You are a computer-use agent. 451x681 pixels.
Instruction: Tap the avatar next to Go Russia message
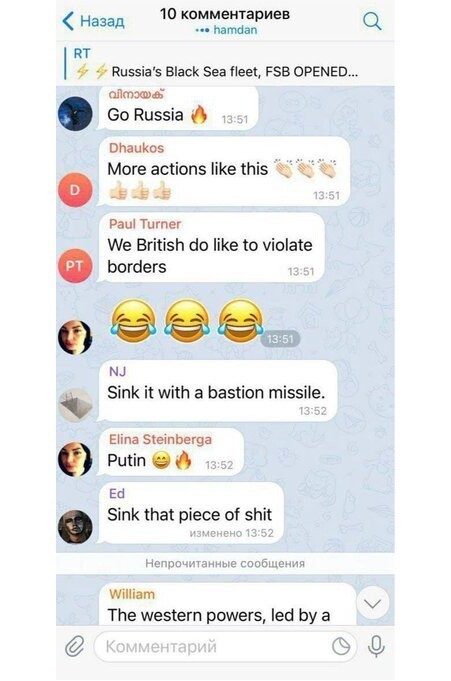click(75, 113)
